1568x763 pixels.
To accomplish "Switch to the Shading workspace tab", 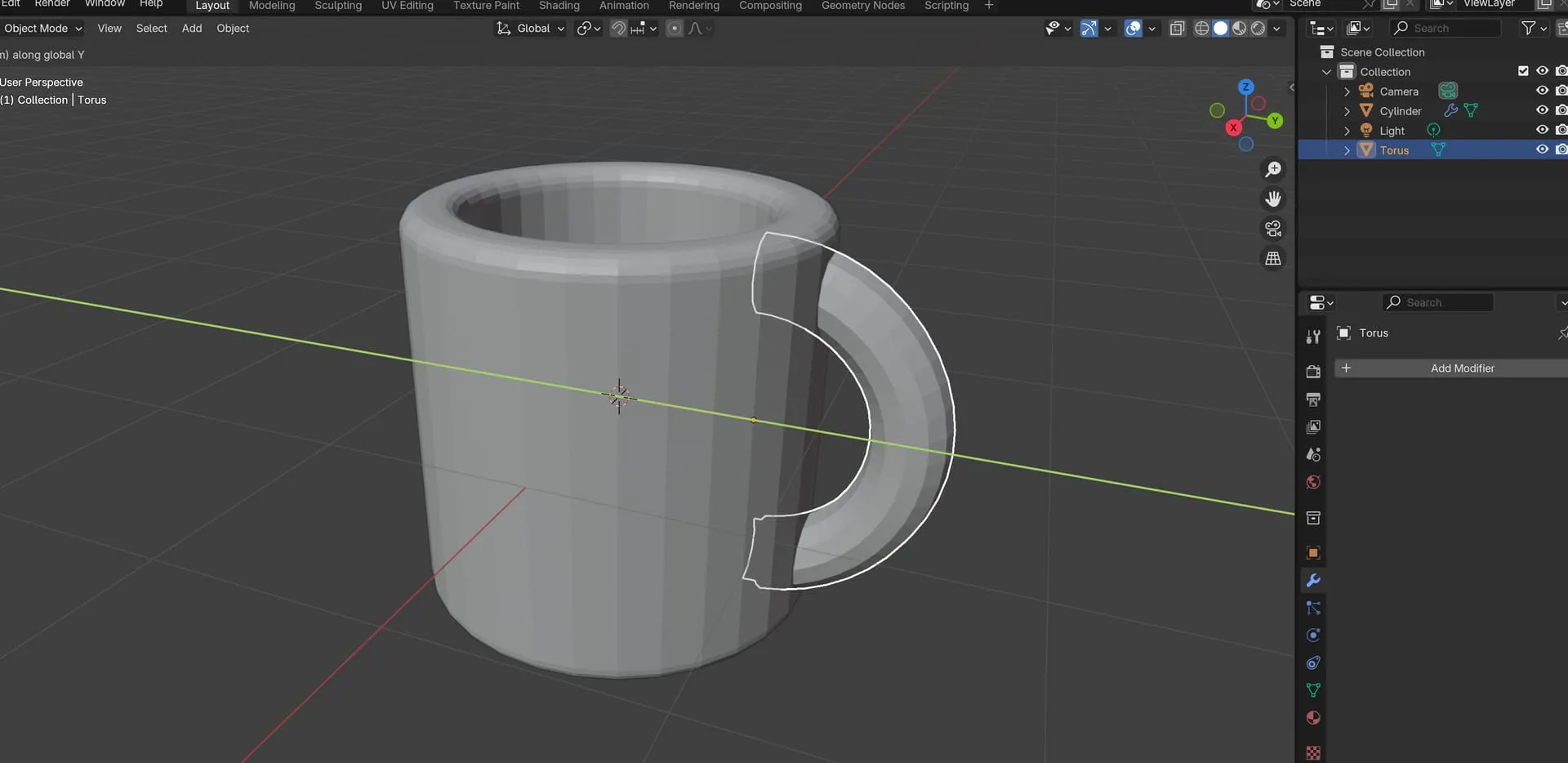I will tap(559, 6).
